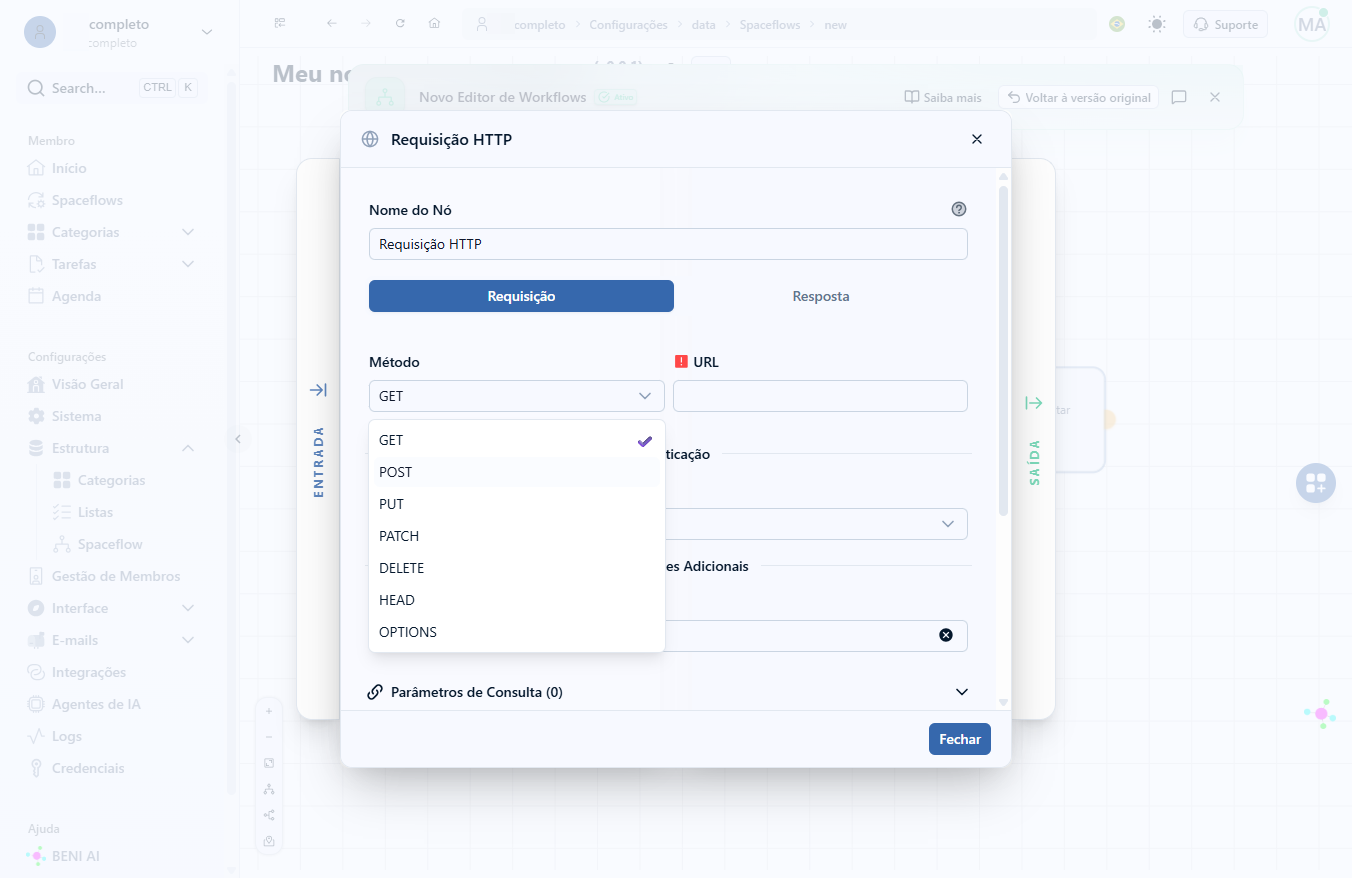Click the add-node grid plus icon
This screenshot has height=878, width=1352.
coord(1316,484)
